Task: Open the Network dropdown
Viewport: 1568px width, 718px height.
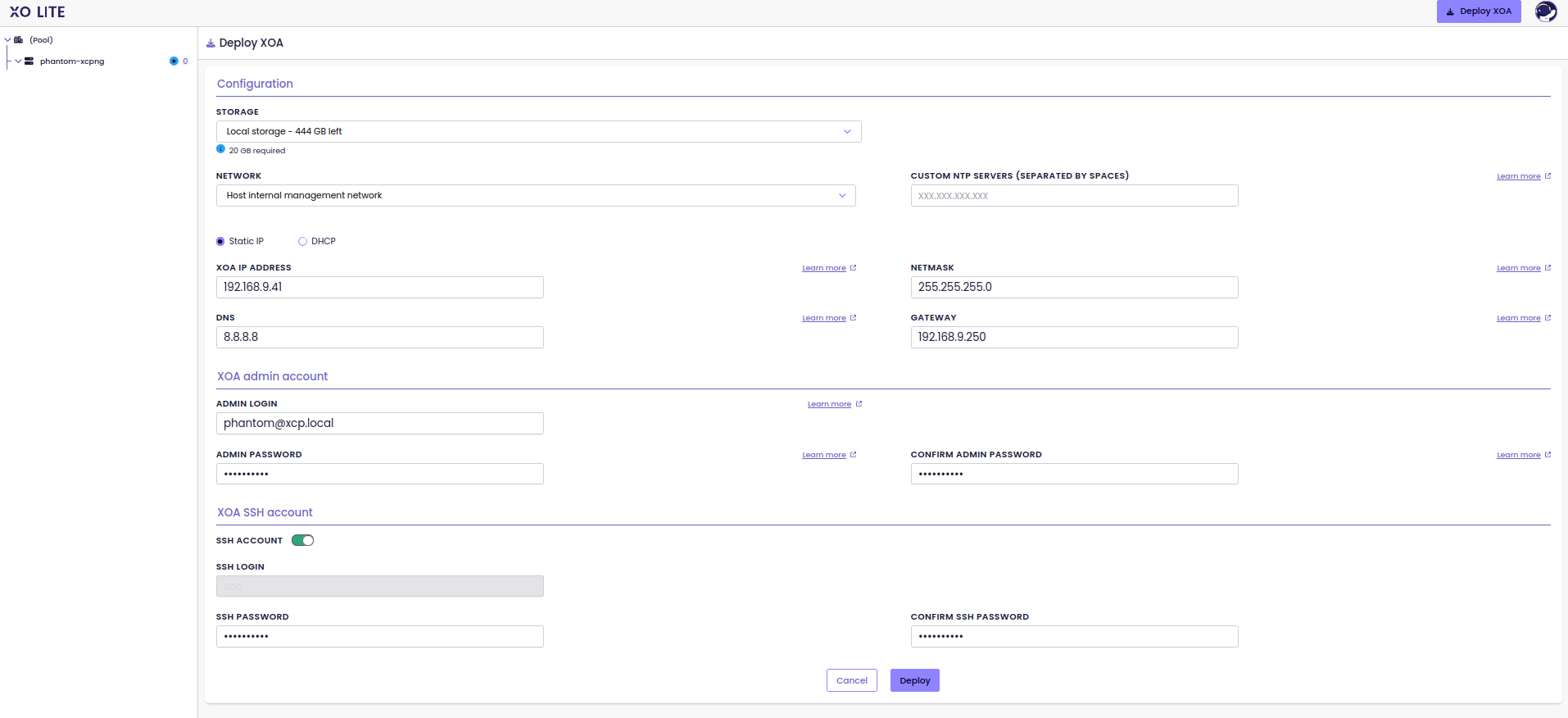Action: [536, 196]
